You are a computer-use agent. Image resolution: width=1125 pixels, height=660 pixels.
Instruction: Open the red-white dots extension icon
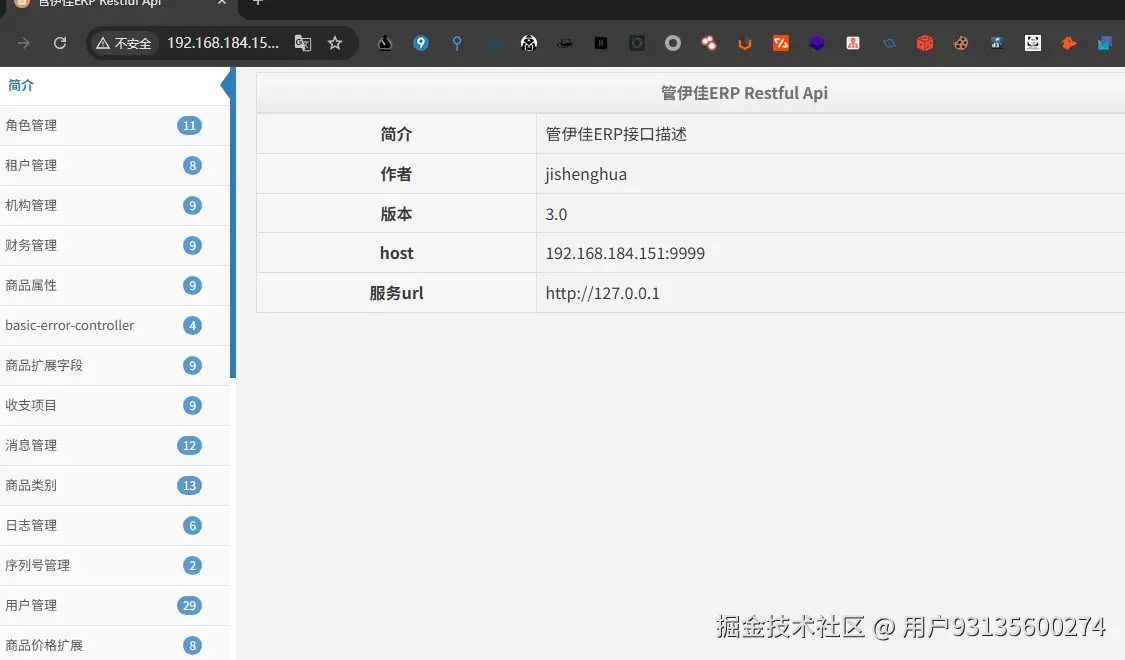[x=709, y=43]
